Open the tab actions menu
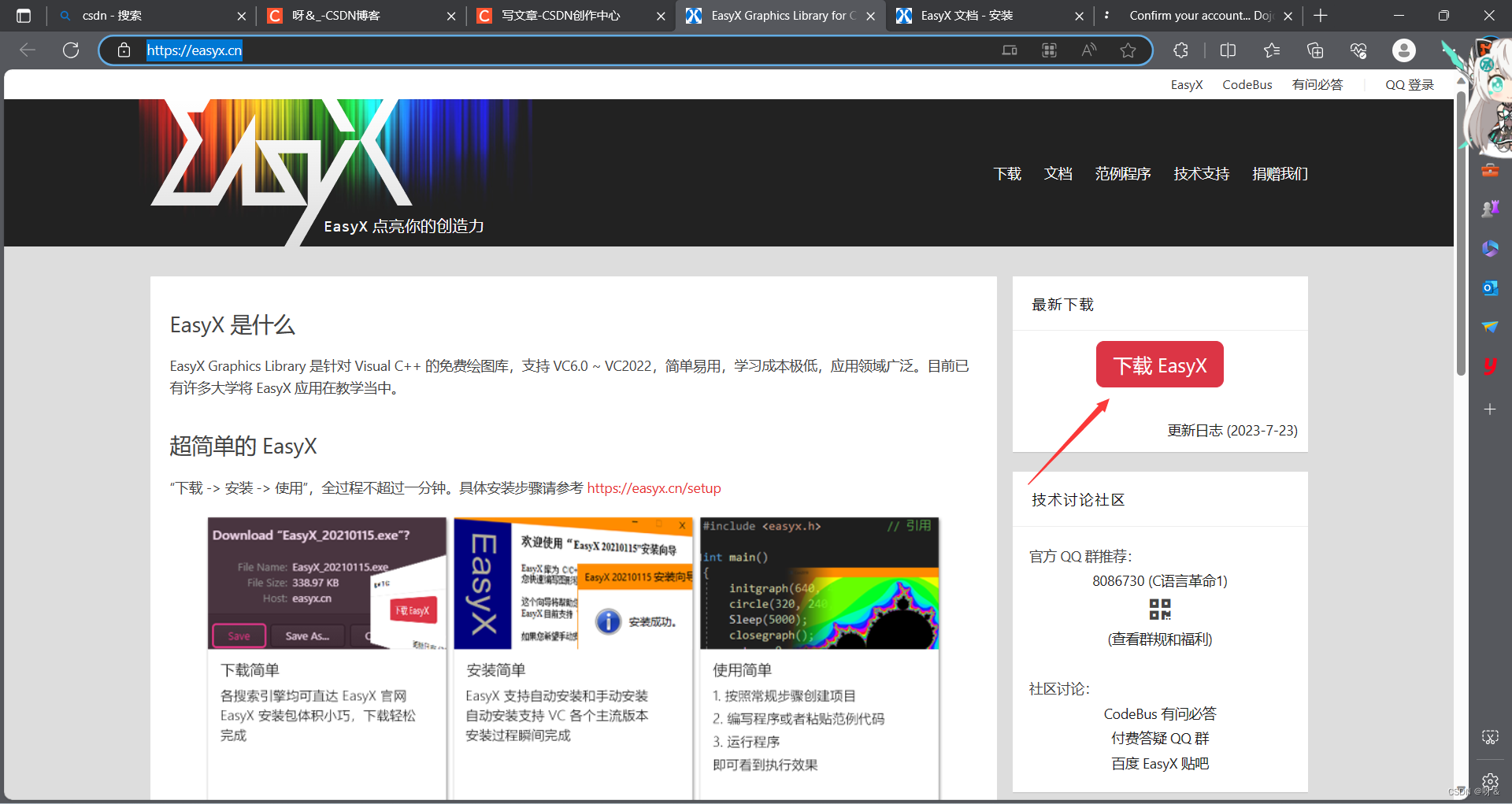This screenshot has height=804, width=1512. click(1107, 15)
